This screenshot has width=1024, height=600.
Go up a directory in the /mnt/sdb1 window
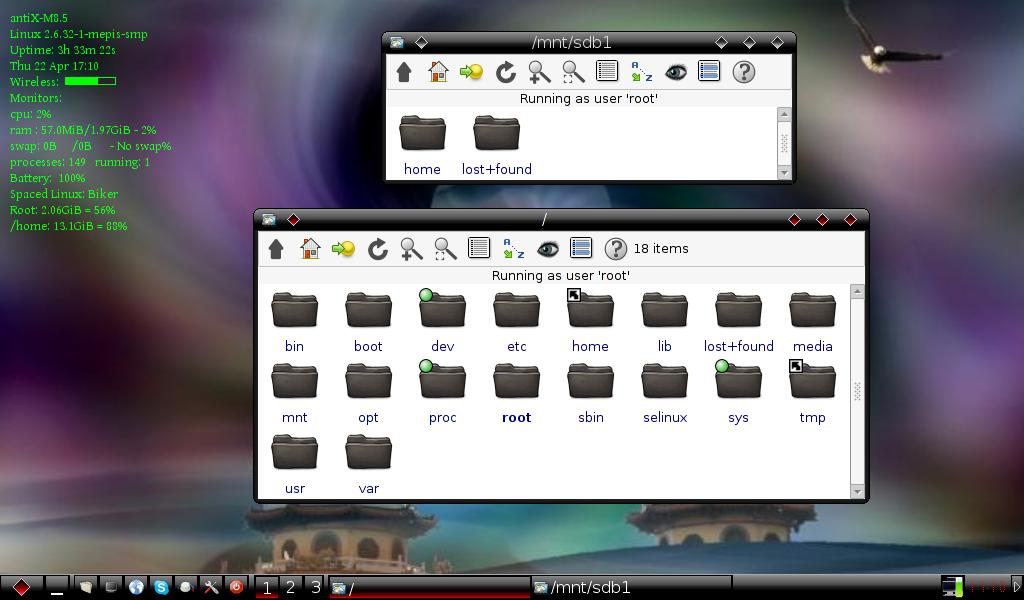[x=404, y=72]
